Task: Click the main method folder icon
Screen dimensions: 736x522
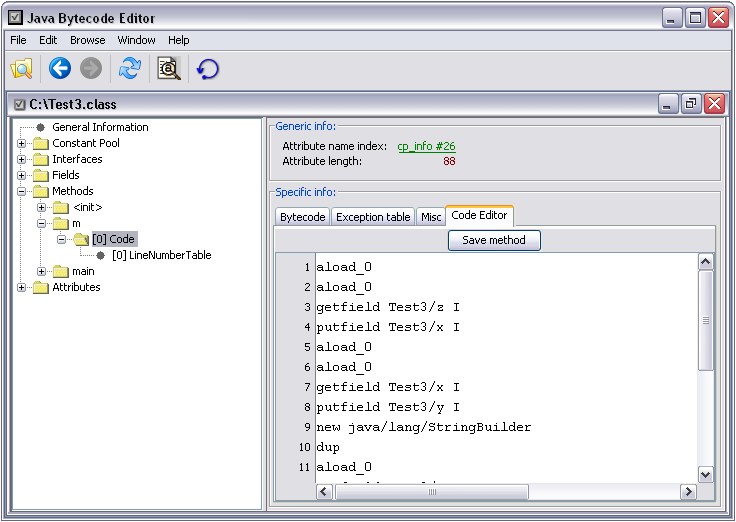Action: coord(61,271)
